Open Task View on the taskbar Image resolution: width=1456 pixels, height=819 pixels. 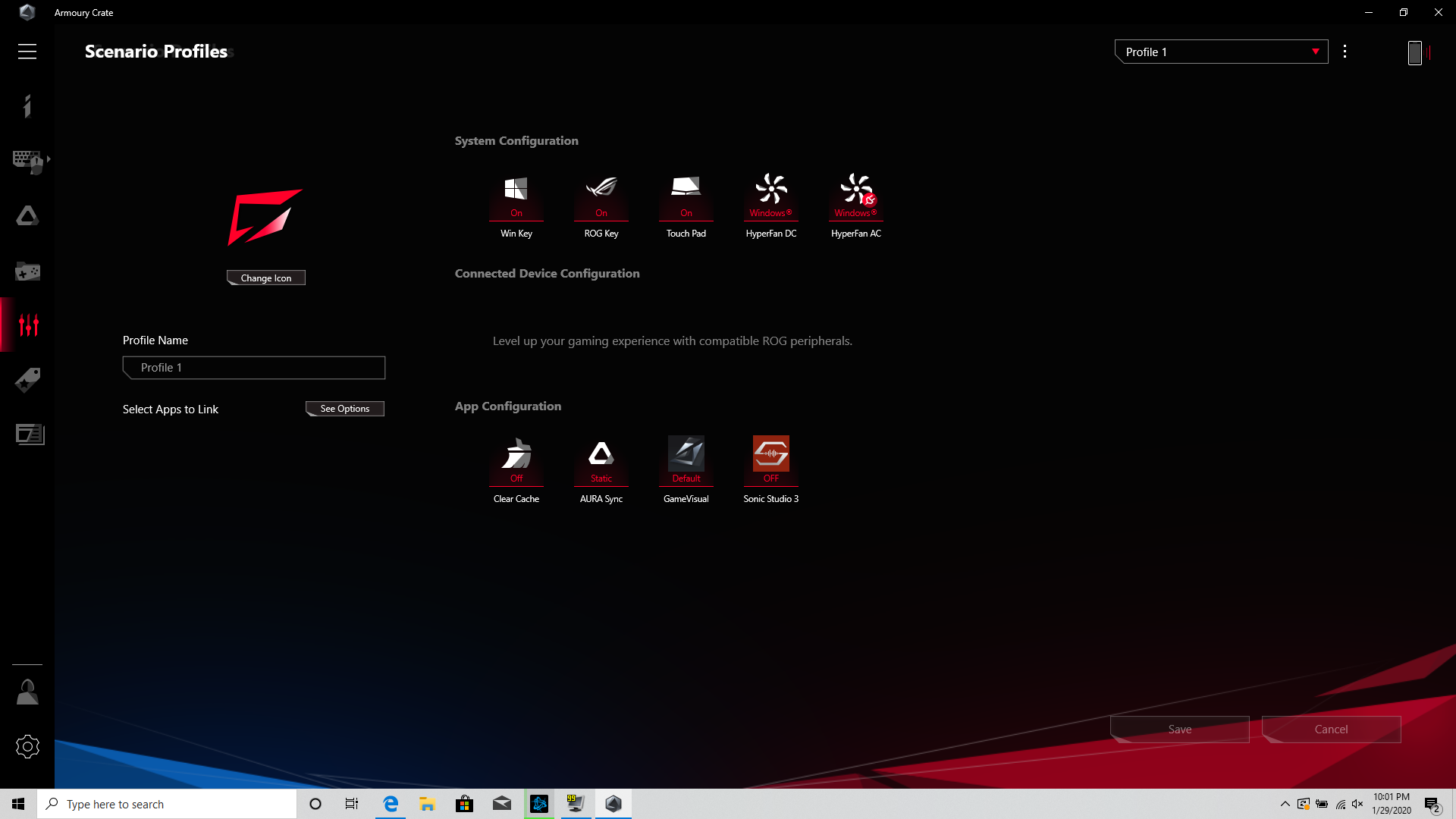pyautogui.click(x=352, y=804)
